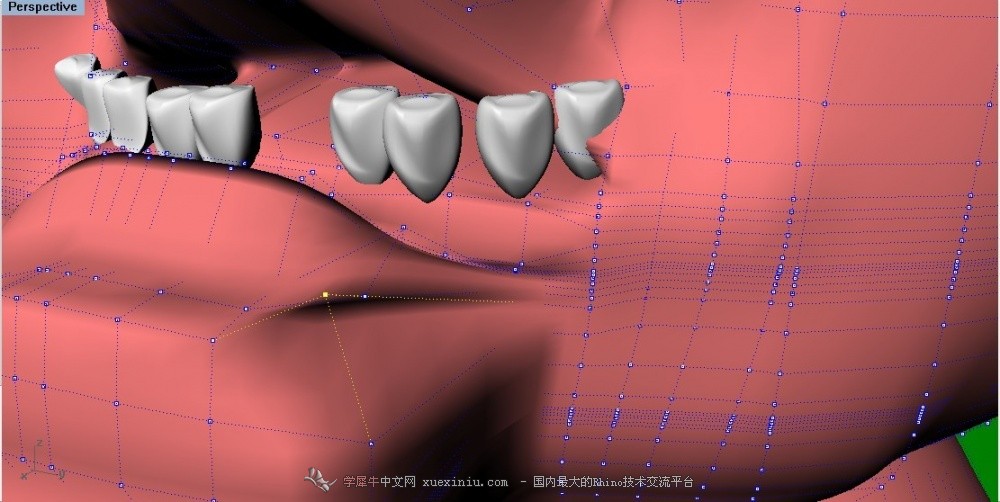1000x502 pixels.
Task: Click the Rhino logo in the watermark
Action: [320, 478]
